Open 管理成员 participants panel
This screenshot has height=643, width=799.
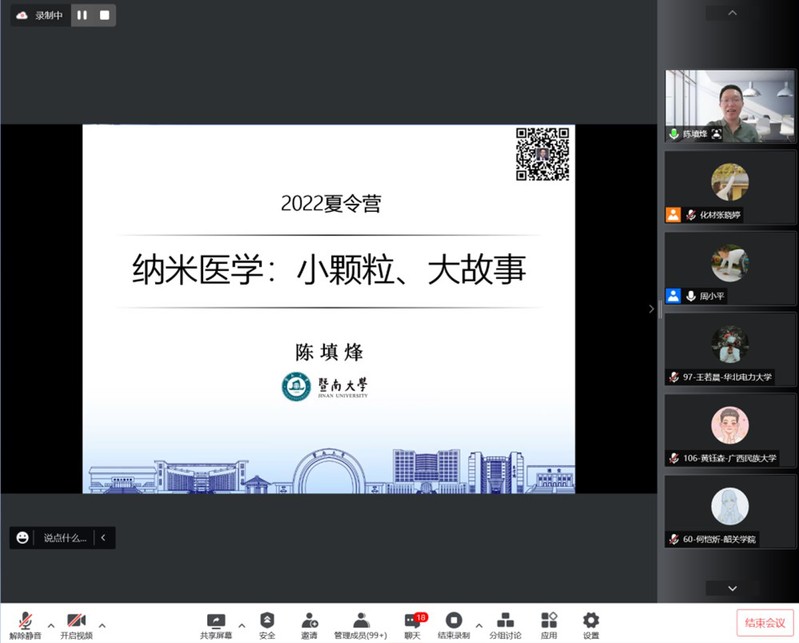360,621
